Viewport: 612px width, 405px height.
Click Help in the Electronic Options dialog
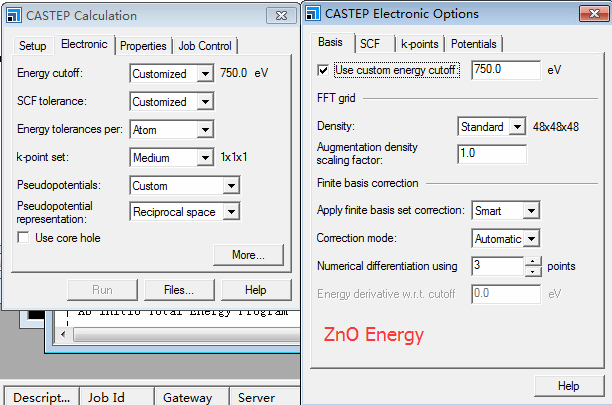pos(569,386)
